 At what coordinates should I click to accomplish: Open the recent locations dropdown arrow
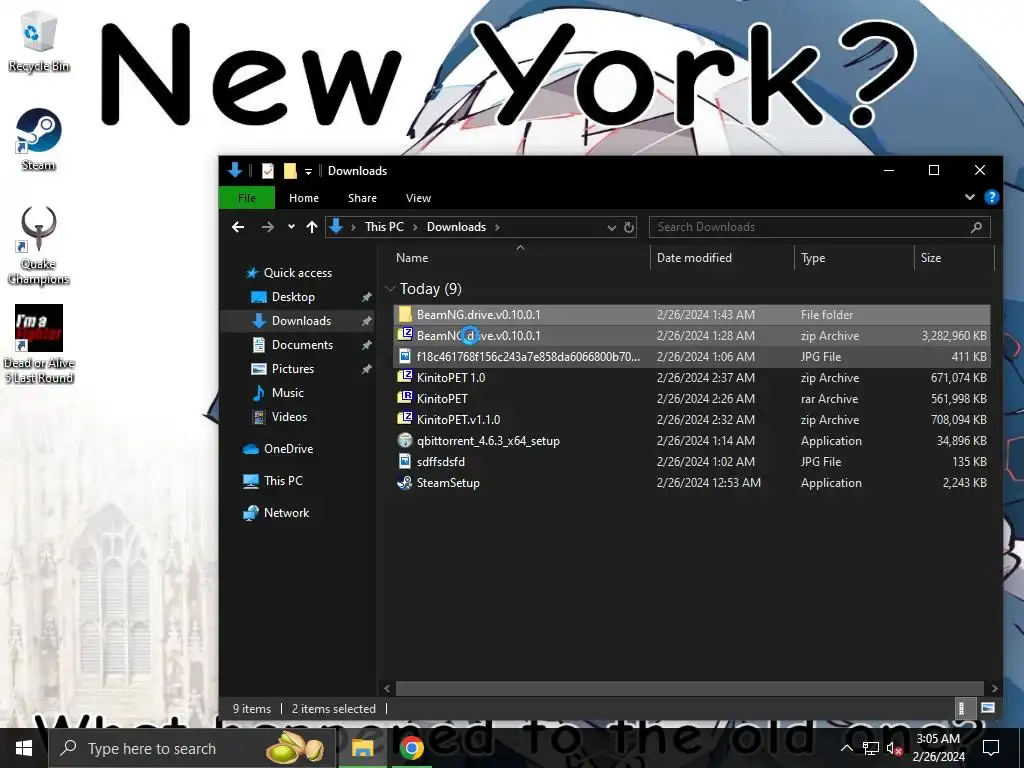pos(291,227)
